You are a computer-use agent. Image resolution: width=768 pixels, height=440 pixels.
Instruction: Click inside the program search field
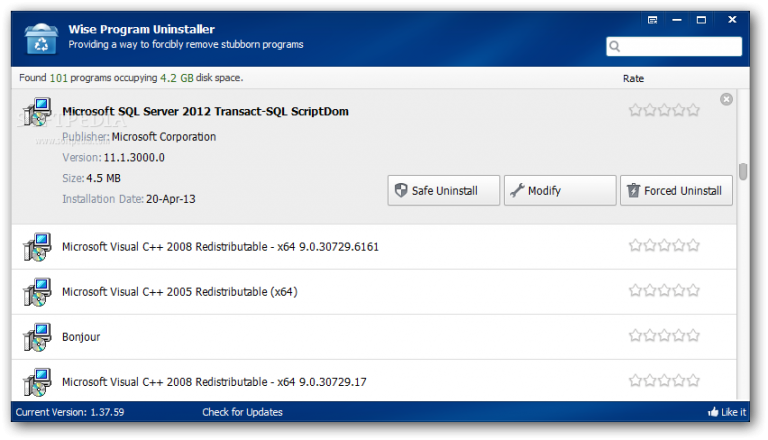(674, 47)
